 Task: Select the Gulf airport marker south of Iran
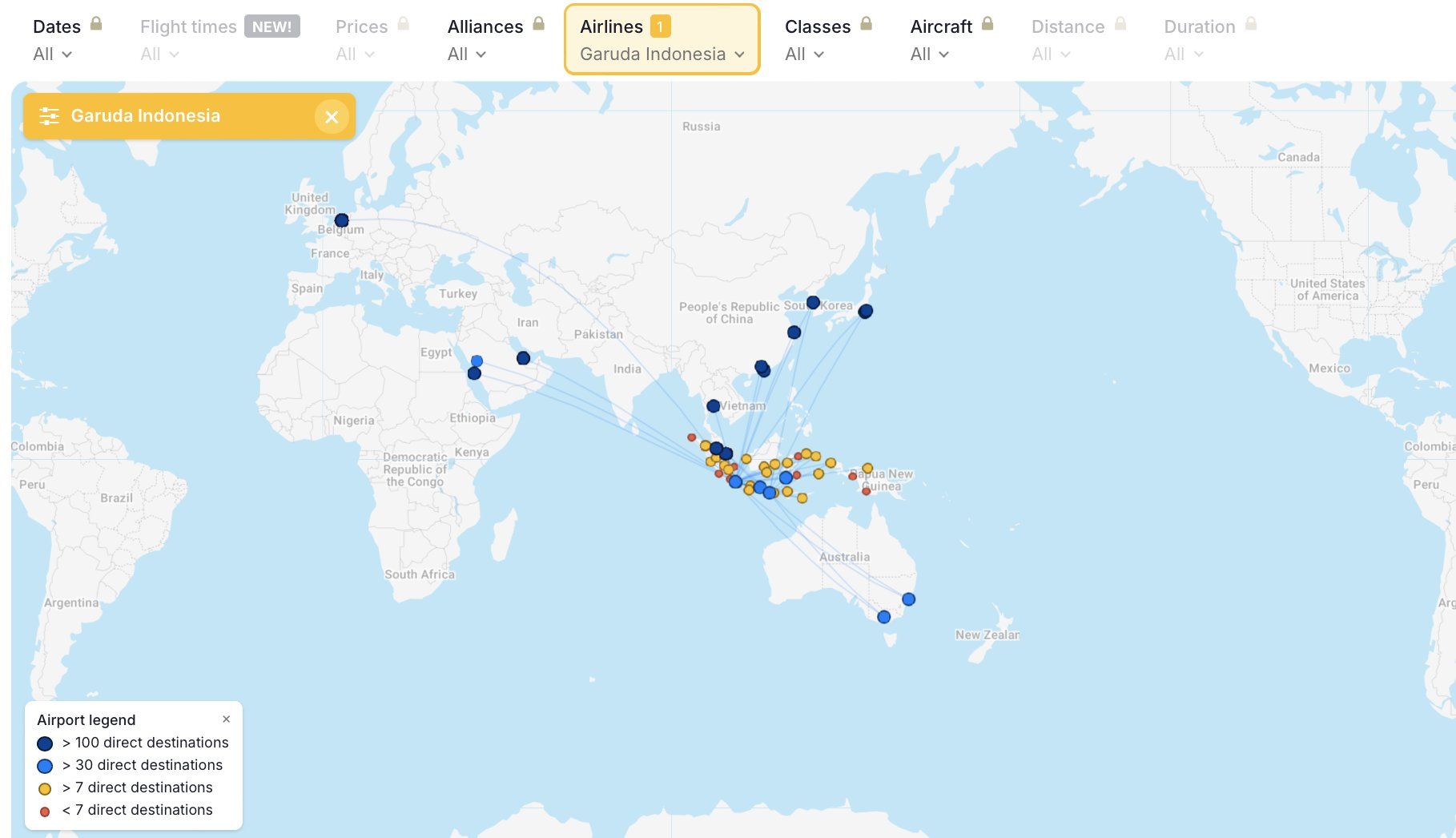(x=523, y=358)
